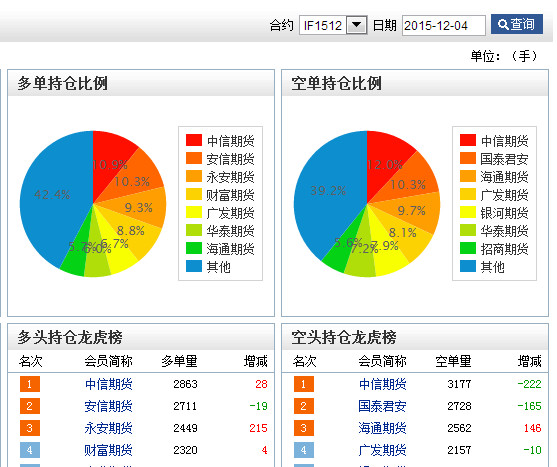Click rank 1 badge in short ranking table
This screenshot has width=557, height=467.
coord(304,384)
